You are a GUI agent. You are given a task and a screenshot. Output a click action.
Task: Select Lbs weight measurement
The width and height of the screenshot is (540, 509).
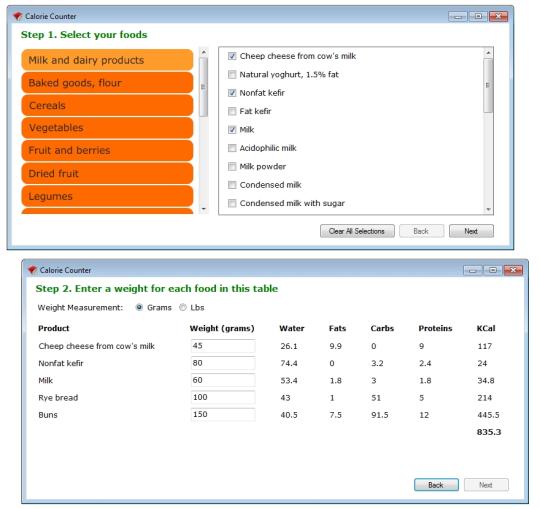click(183, 307)
